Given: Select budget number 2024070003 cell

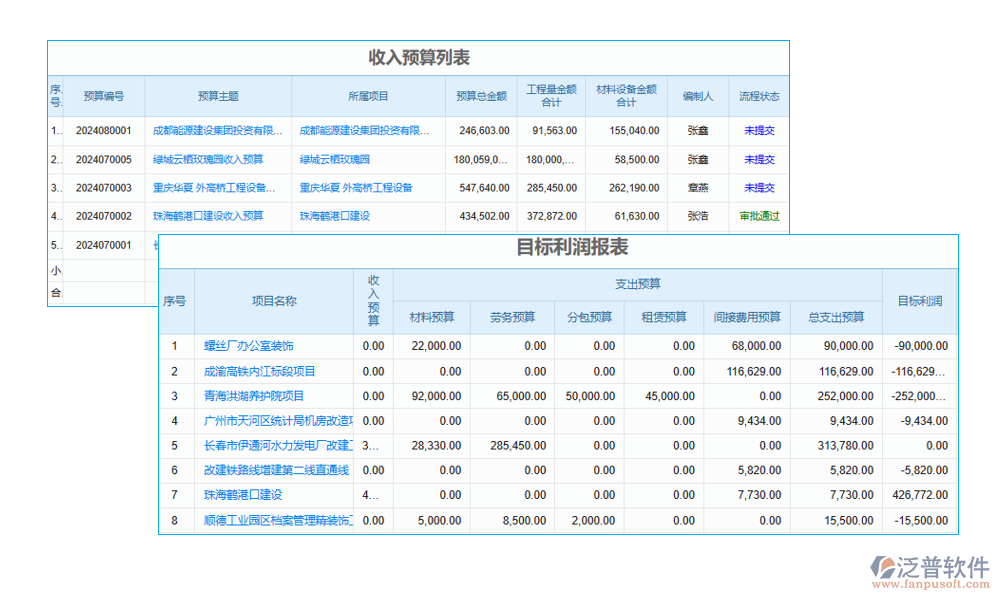Looking at the screenshot, I should point(104,188).
